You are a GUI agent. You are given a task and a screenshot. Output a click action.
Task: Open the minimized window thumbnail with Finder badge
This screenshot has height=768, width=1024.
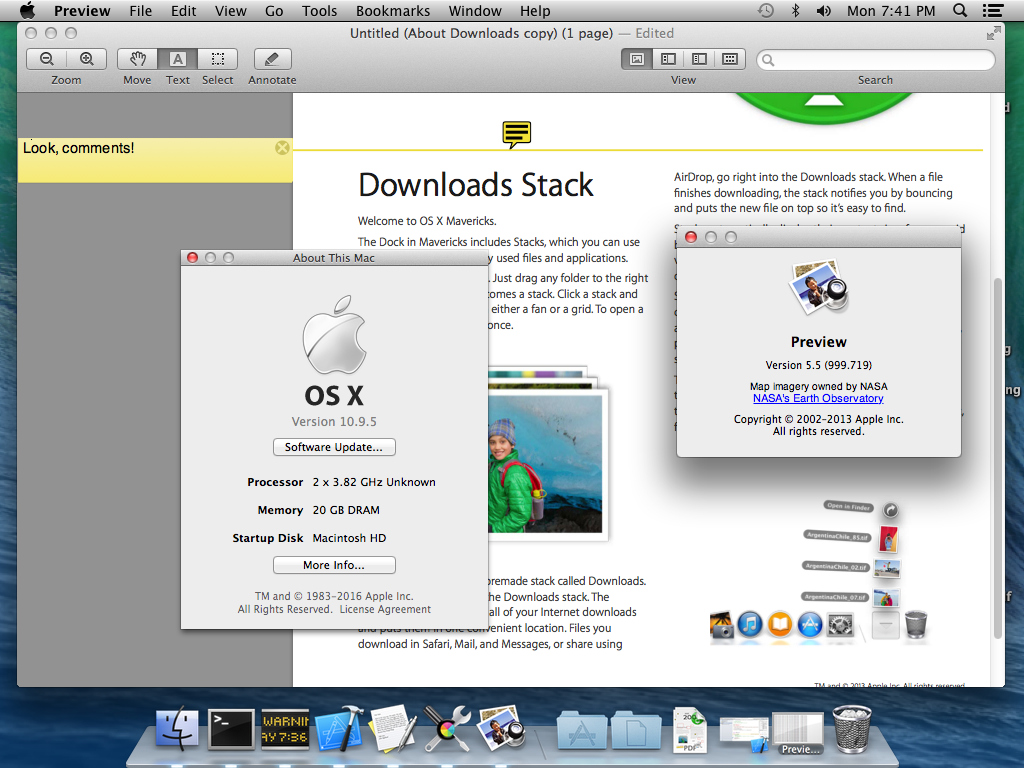pos(744,733)
